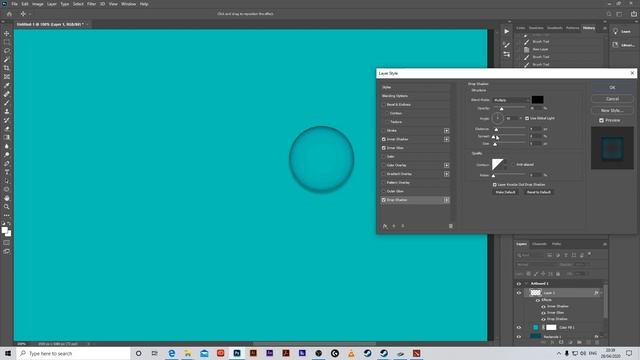Open Microsoft Edge from the taskbar
The width and height of the screenshot is (640, 360).
[171, 353]
